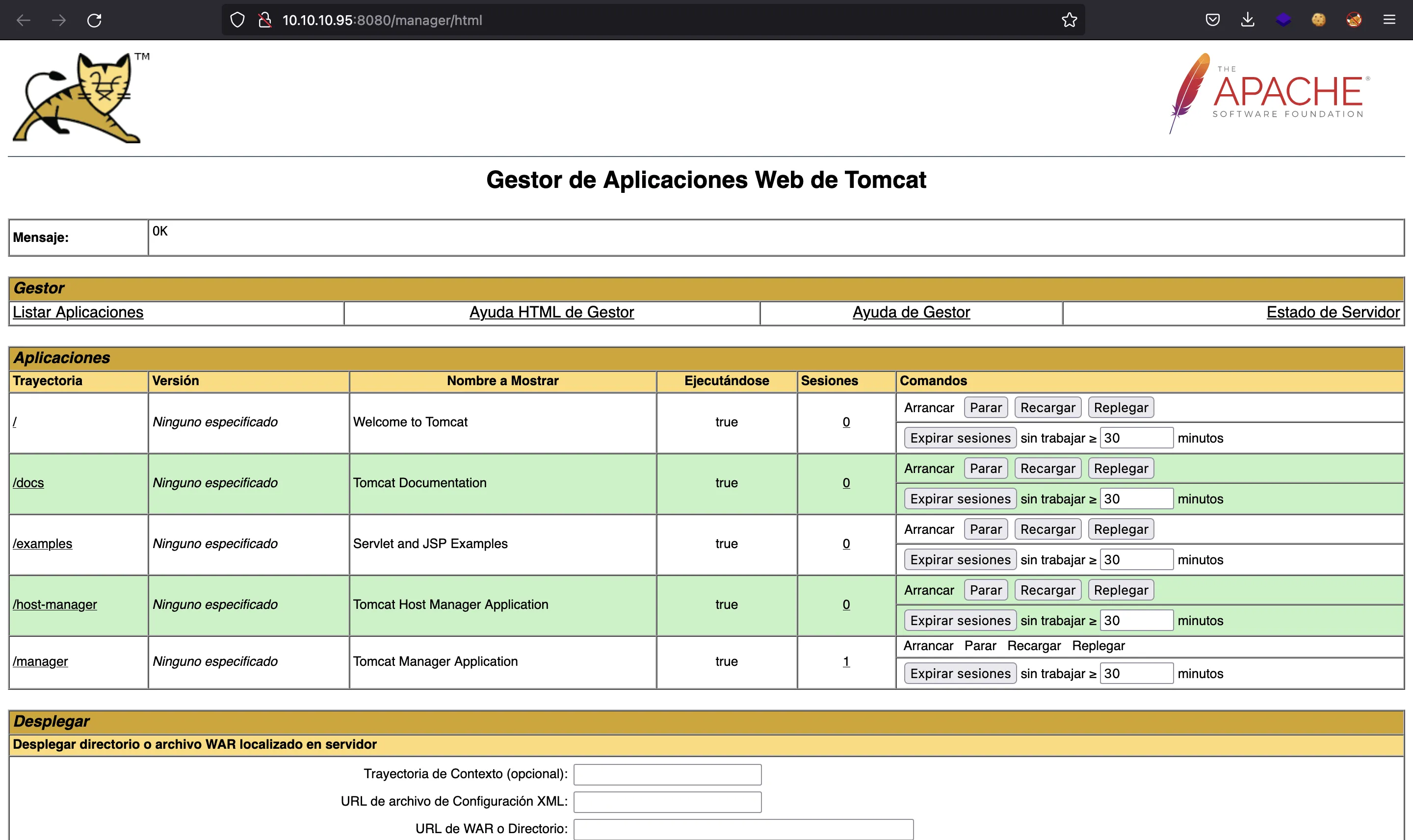Click the URL de WAR o Directorio field
This screenshot has height=840, width=1413.
tap(743, 829)
